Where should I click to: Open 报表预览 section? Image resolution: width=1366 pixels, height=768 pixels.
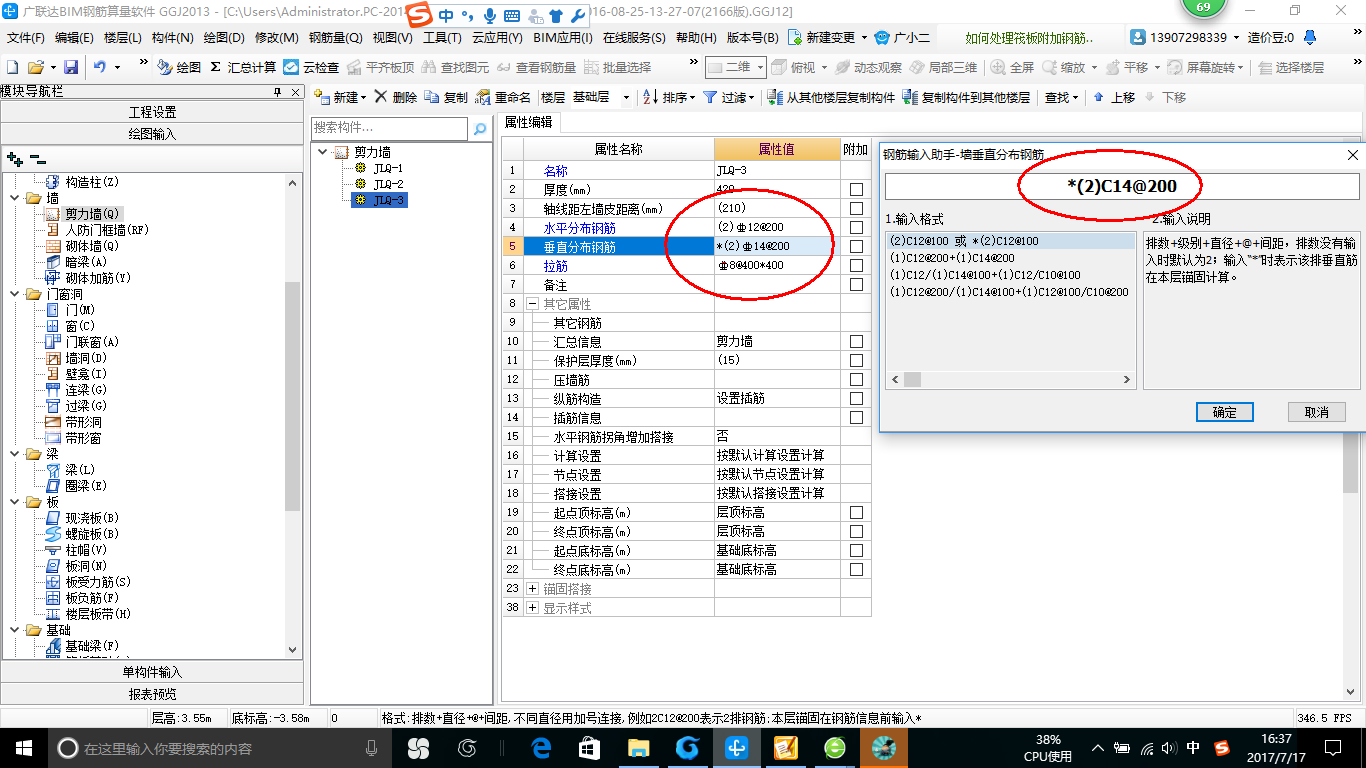tap(152, 694)
